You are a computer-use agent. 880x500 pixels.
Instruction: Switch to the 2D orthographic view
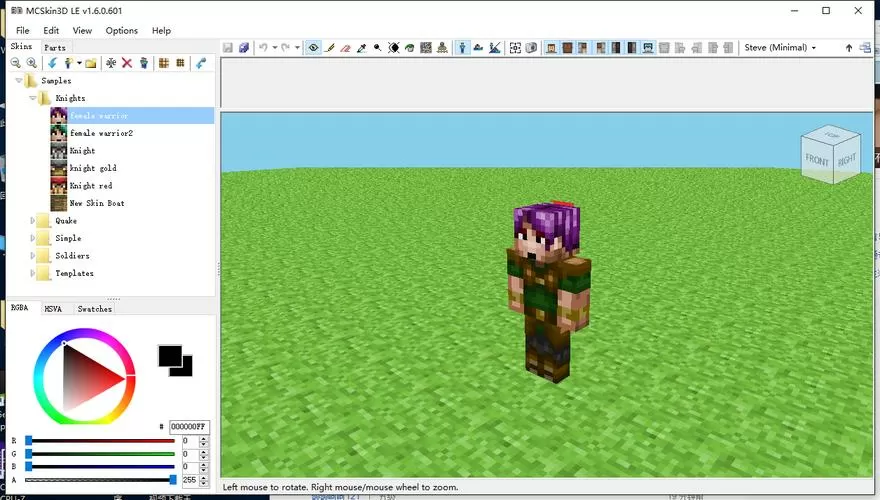478,48
